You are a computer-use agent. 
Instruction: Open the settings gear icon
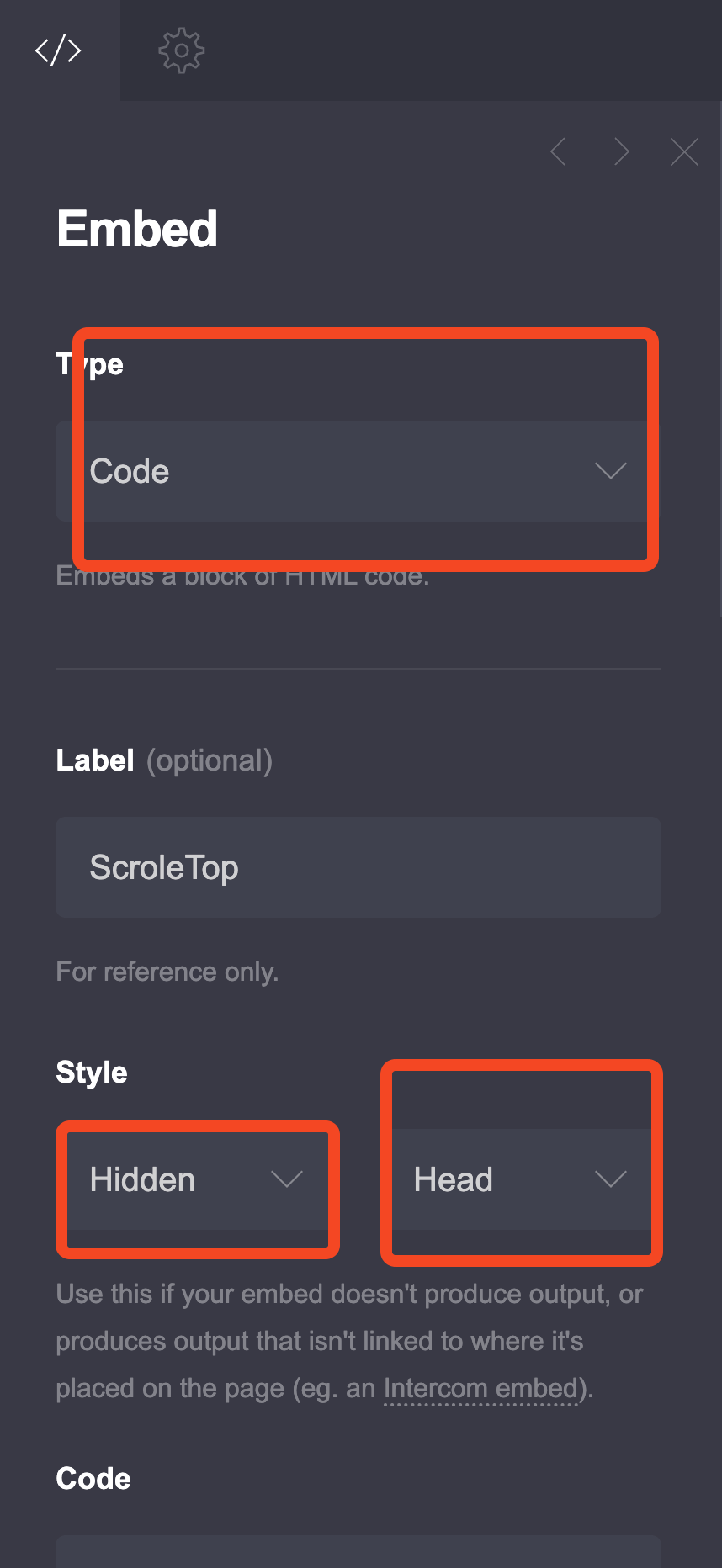point(180,50)
